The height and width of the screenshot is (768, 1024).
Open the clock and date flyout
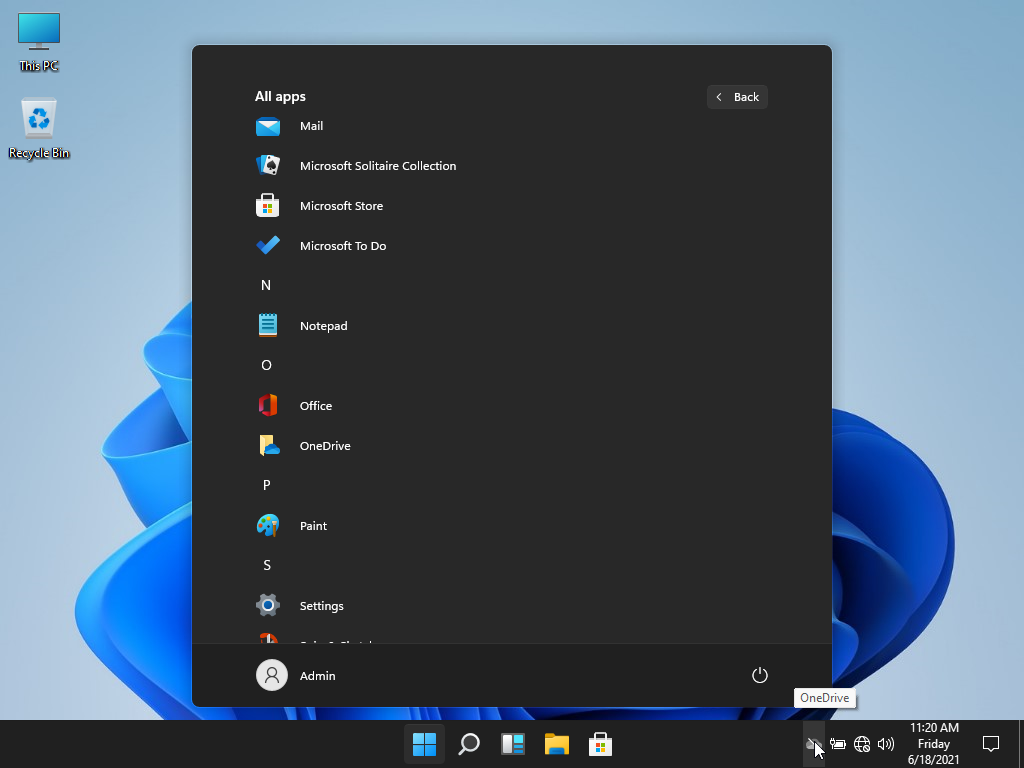tap(934, 744)
